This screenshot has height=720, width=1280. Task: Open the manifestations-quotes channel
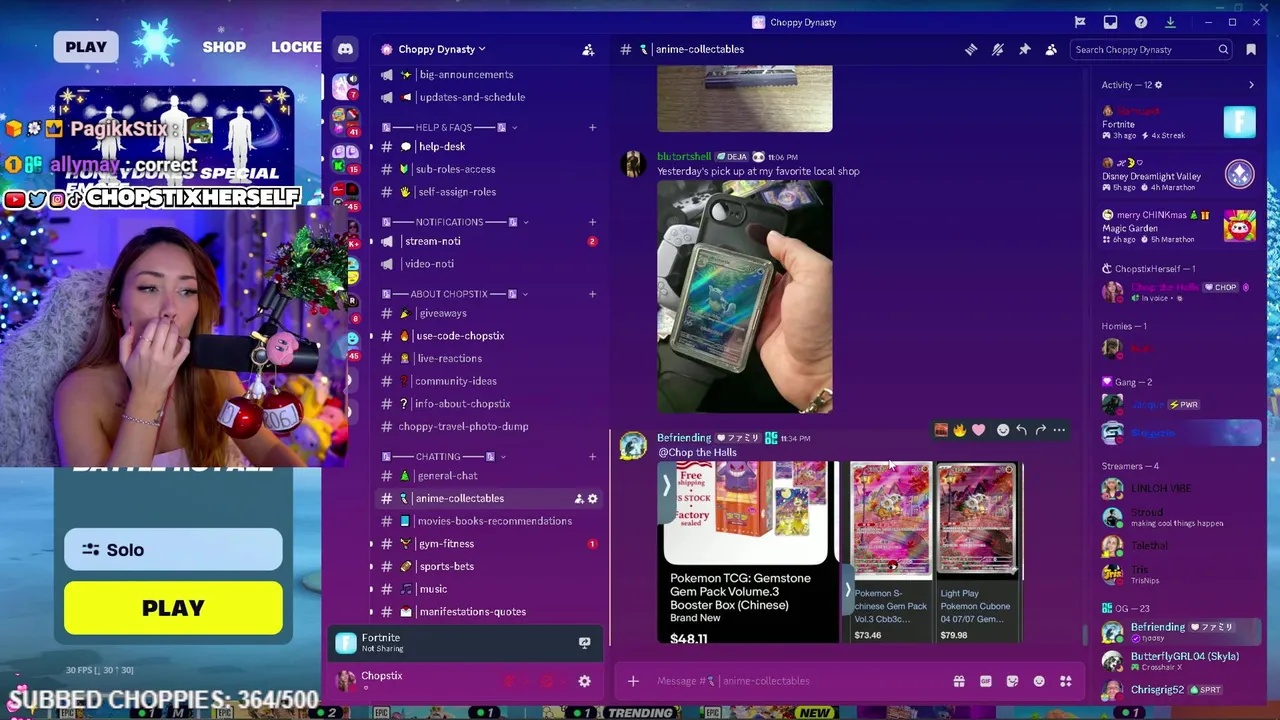[488, 612]
